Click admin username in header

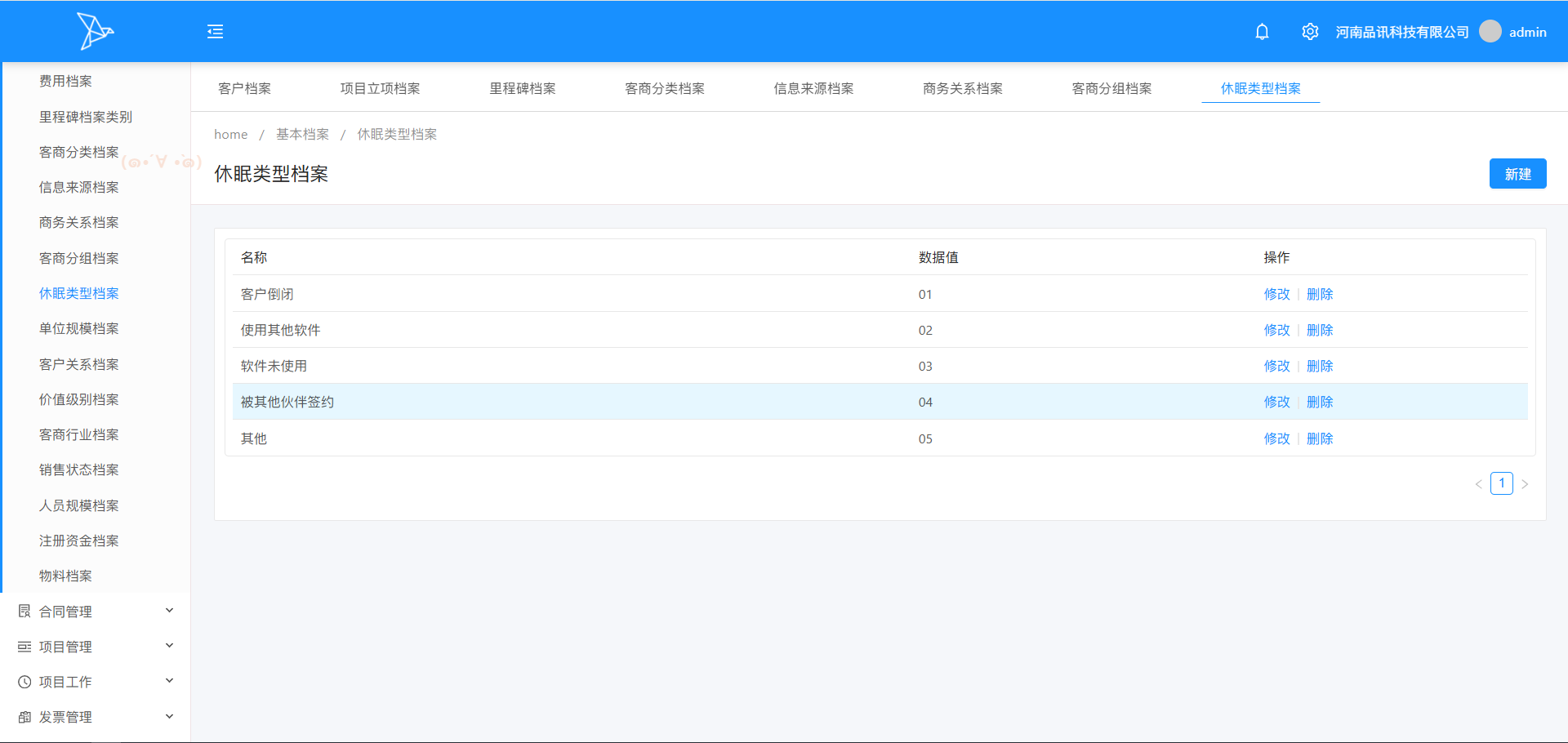coord(1528,32)
